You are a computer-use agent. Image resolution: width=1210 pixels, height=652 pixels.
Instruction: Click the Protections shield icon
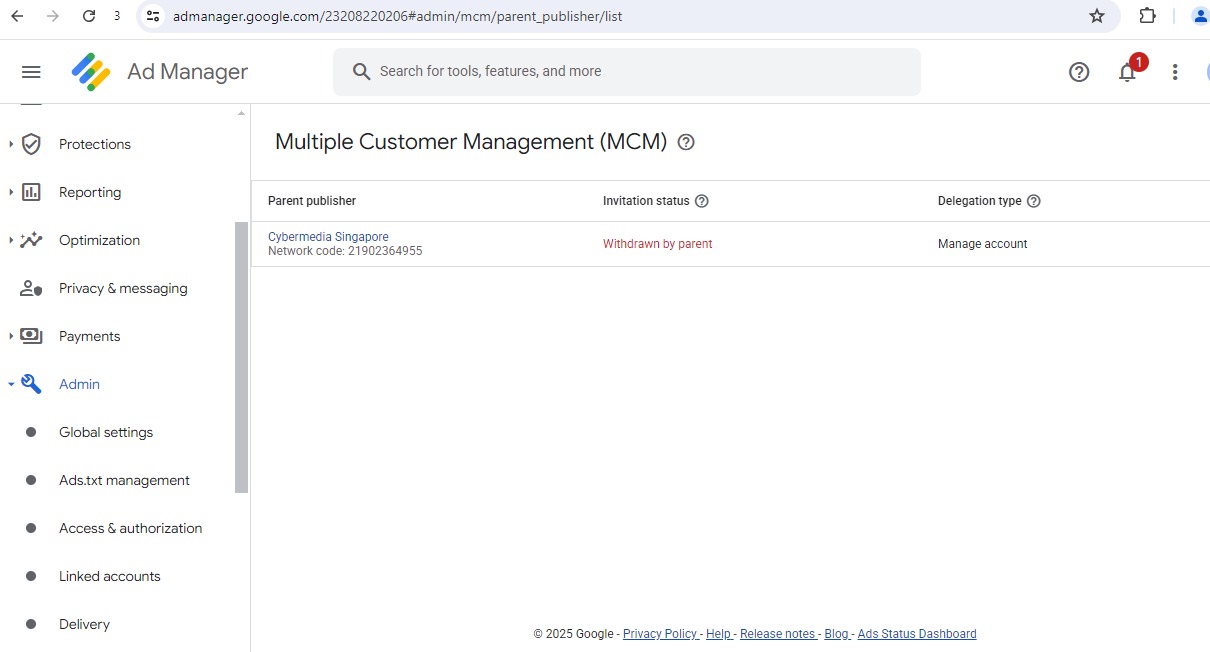(x=31, y=144)
